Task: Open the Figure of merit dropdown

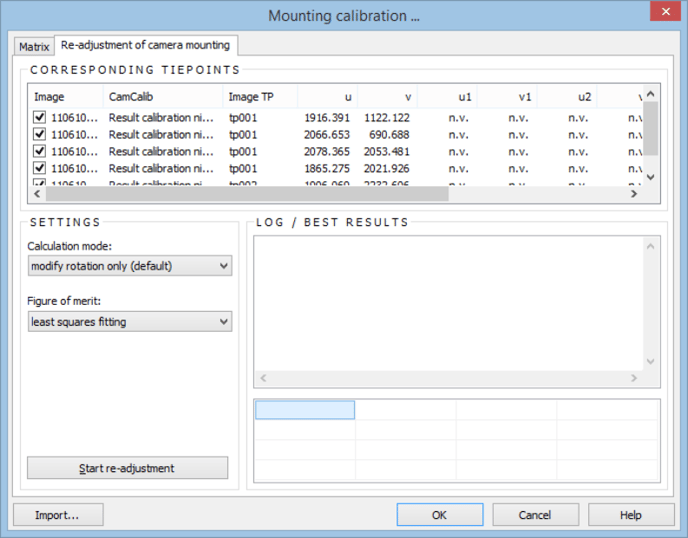Action: 130,322
